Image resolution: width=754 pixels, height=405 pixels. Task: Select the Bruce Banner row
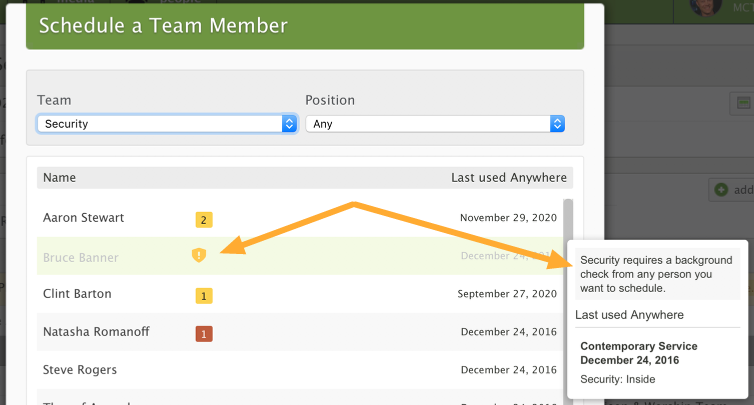(300, 256)
